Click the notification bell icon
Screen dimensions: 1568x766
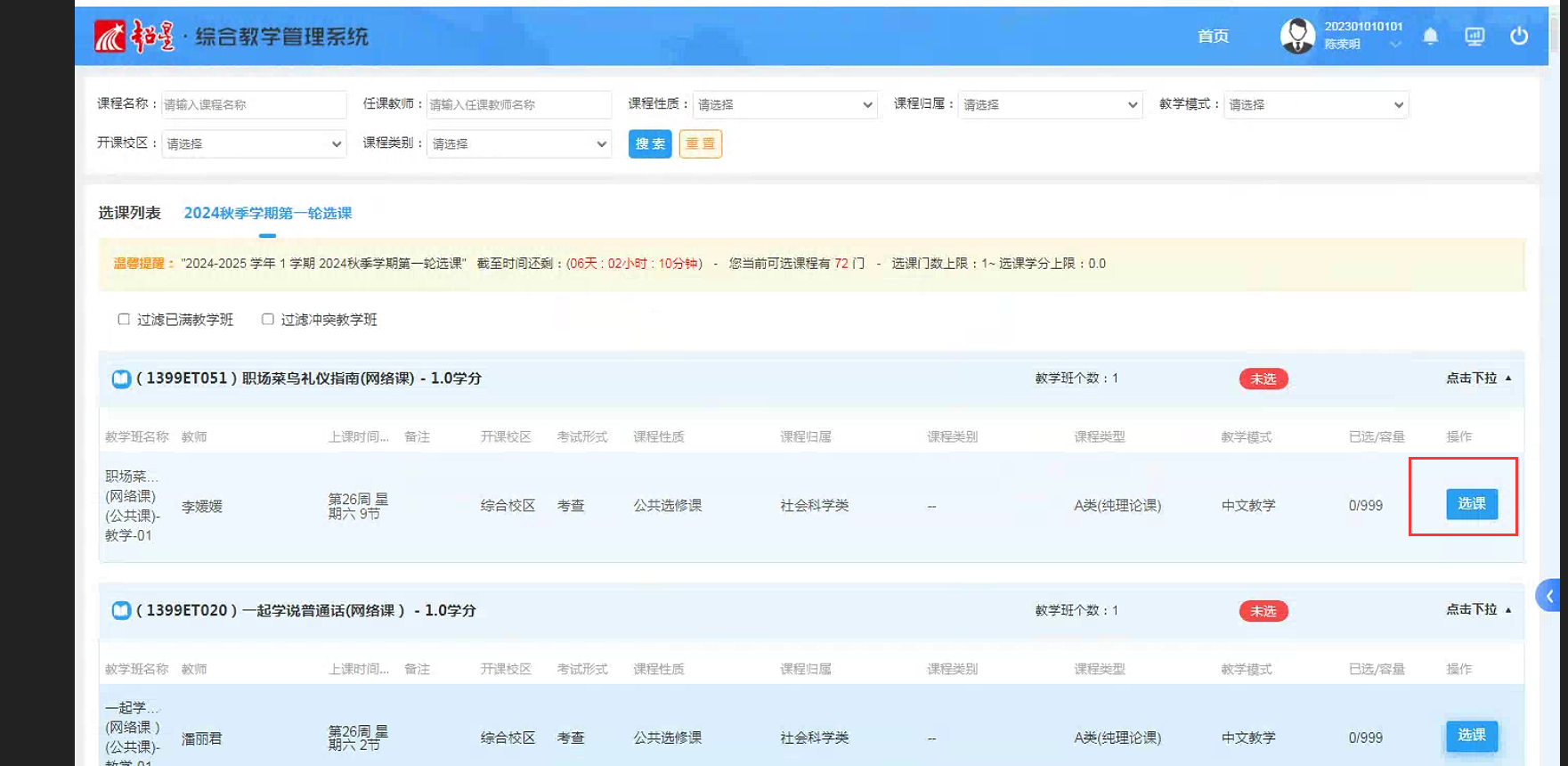point(1430,37)
